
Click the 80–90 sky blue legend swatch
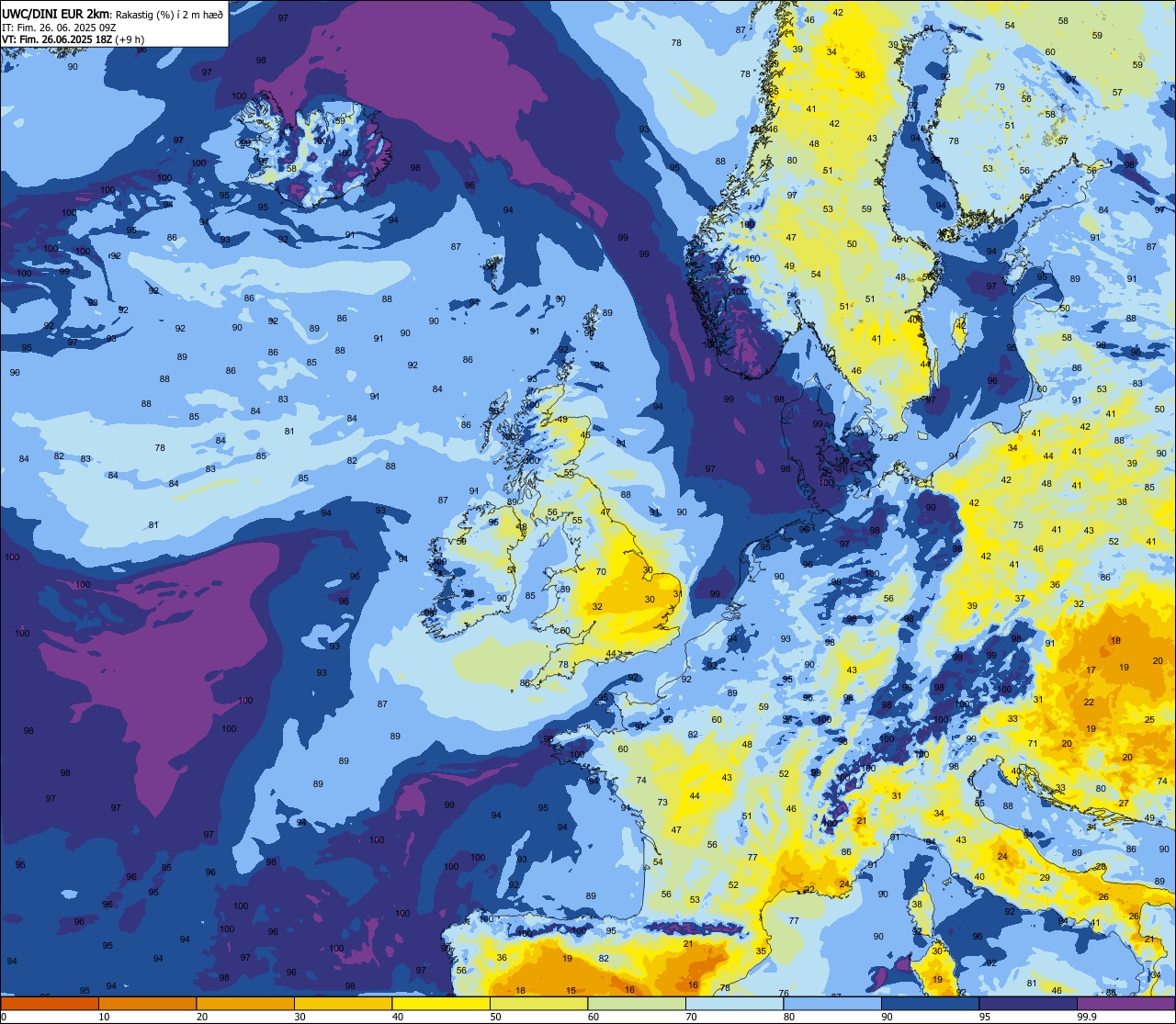pos(832,1003)
